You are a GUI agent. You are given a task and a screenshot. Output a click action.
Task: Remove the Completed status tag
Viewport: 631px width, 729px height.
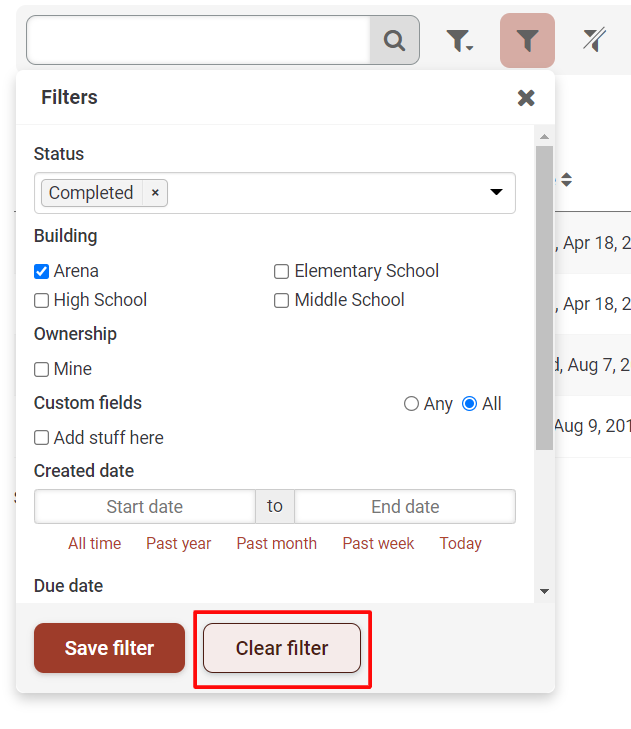pos(155,192)
